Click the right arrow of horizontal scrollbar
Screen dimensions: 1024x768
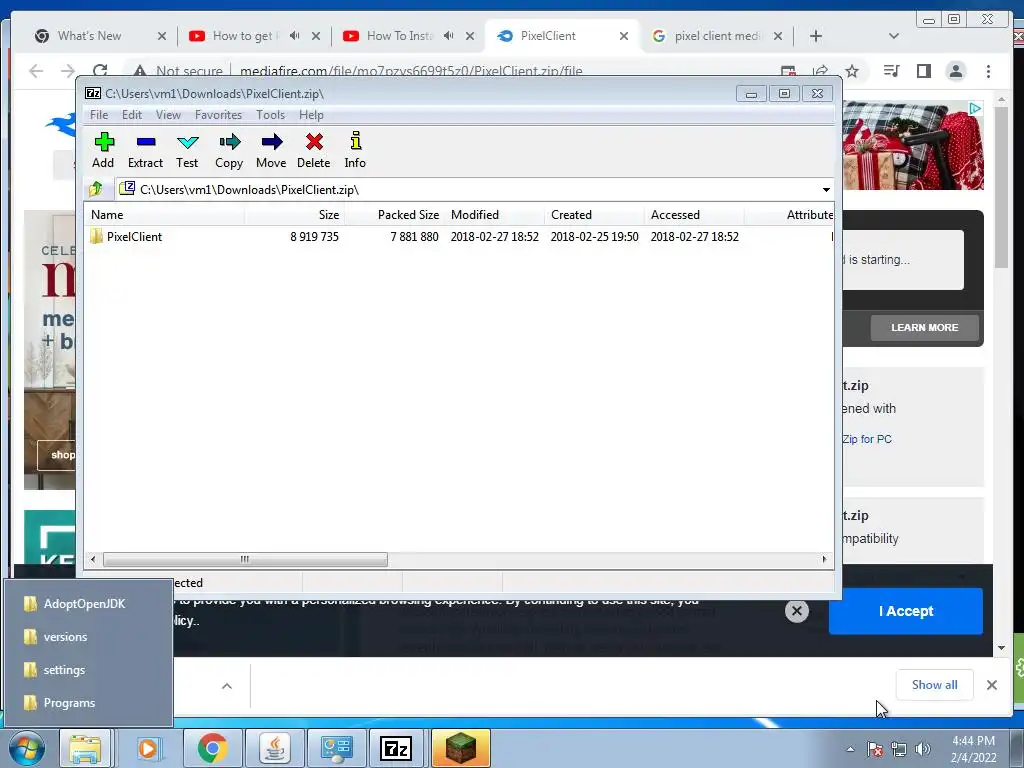pyautogui.click(x=824, y=560)
